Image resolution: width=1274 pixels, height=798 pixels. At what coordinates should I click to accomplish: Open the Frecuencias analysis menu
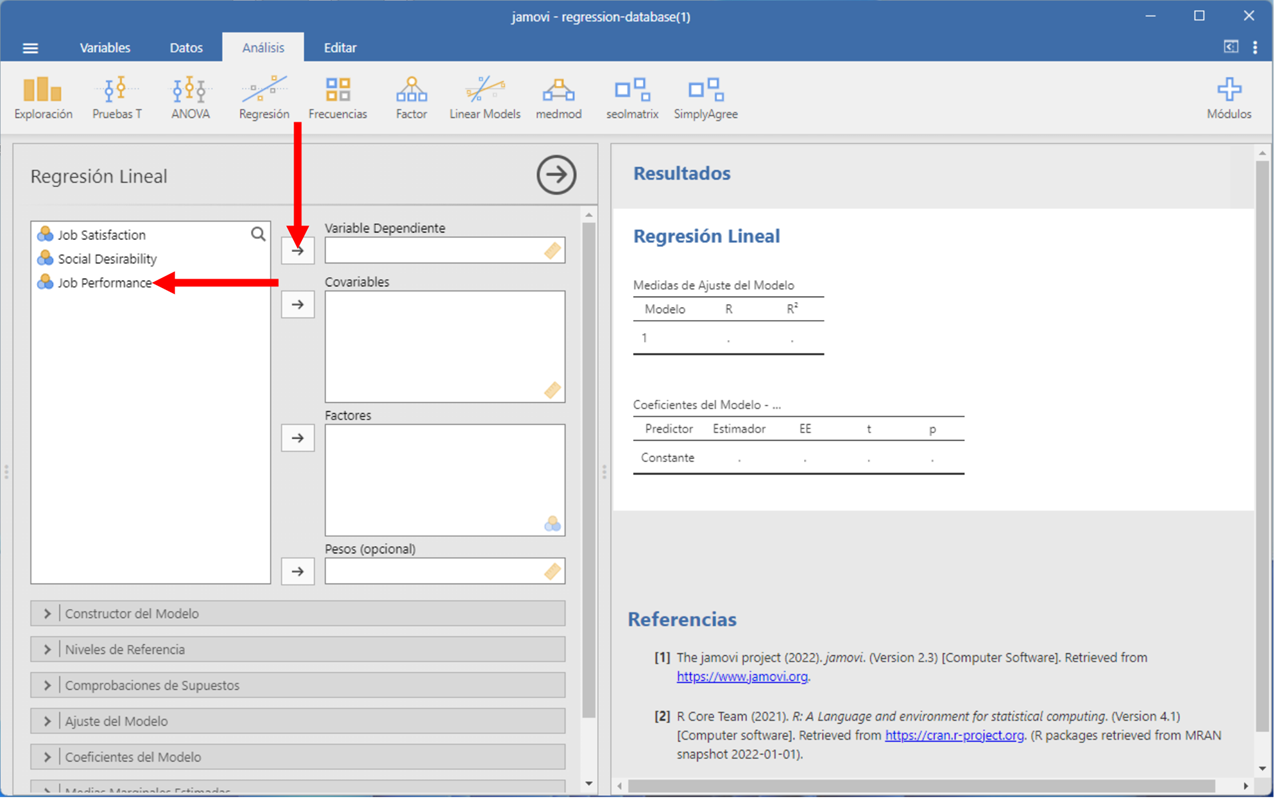pos(338,98)
